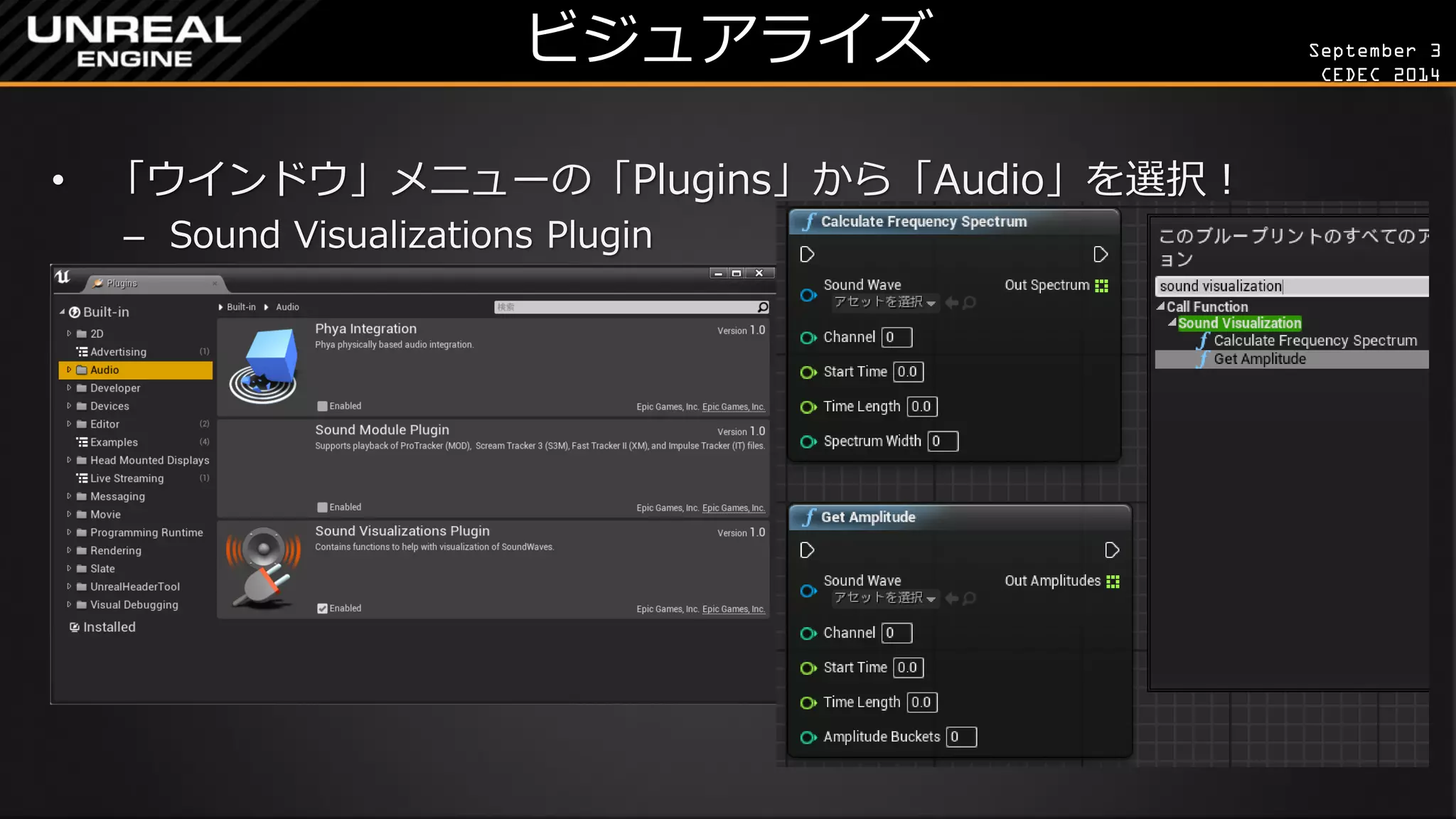
Task: Select the Live Streaming category
Action: [136, 478]
